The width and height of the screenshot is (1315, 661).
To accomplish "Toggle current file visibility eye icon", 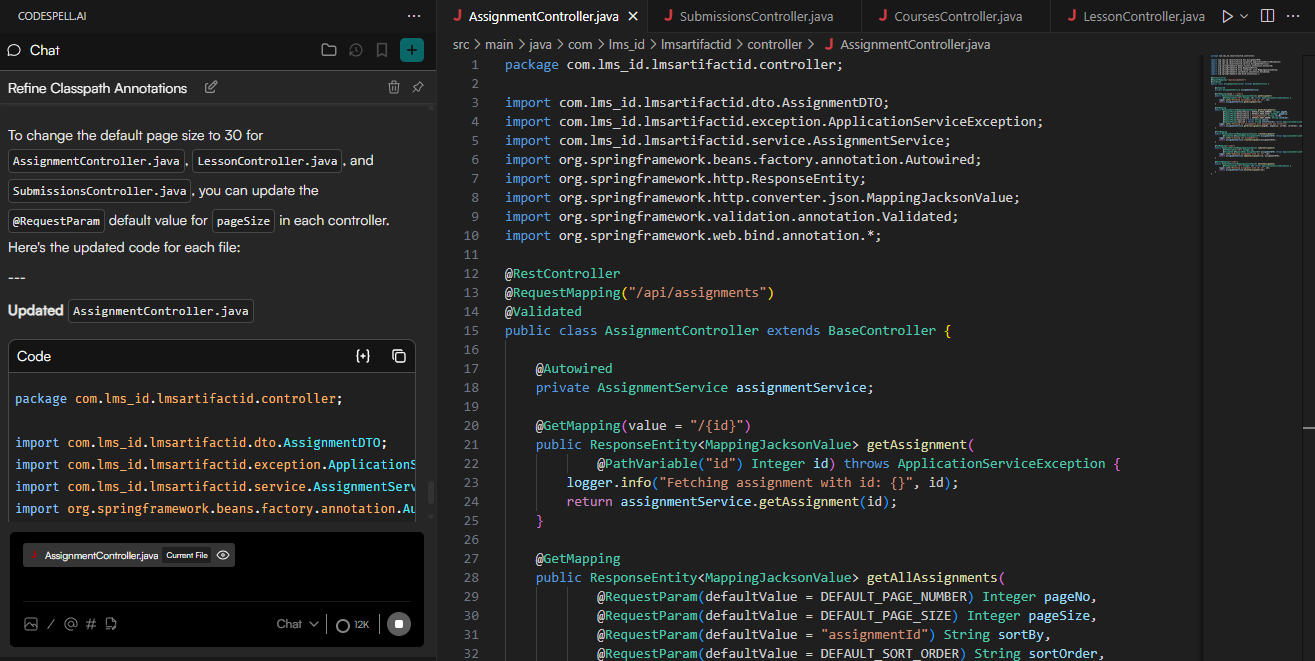I will coord(223,555).
